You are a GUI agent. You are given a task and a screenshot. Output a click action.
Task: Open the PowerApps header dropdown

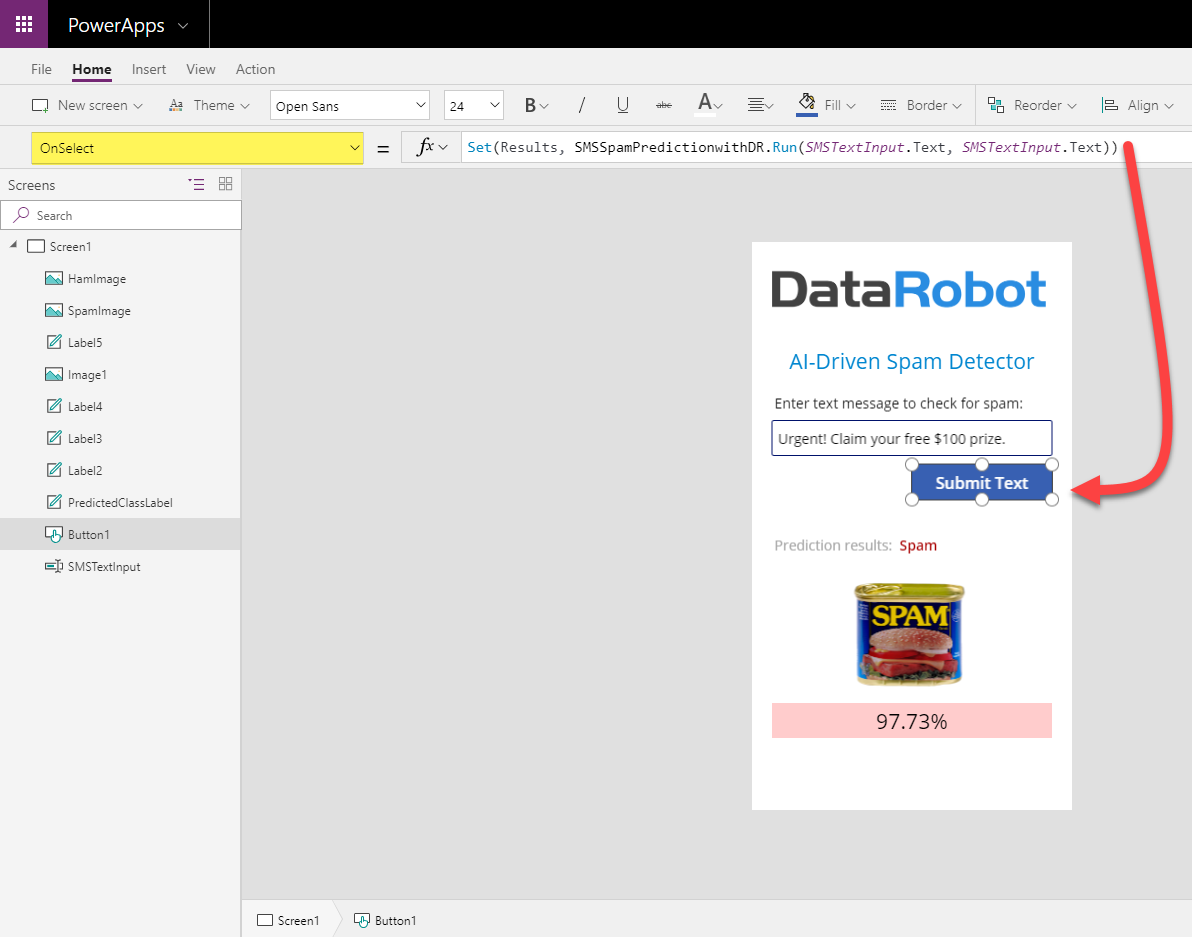[x=182, y=25]
